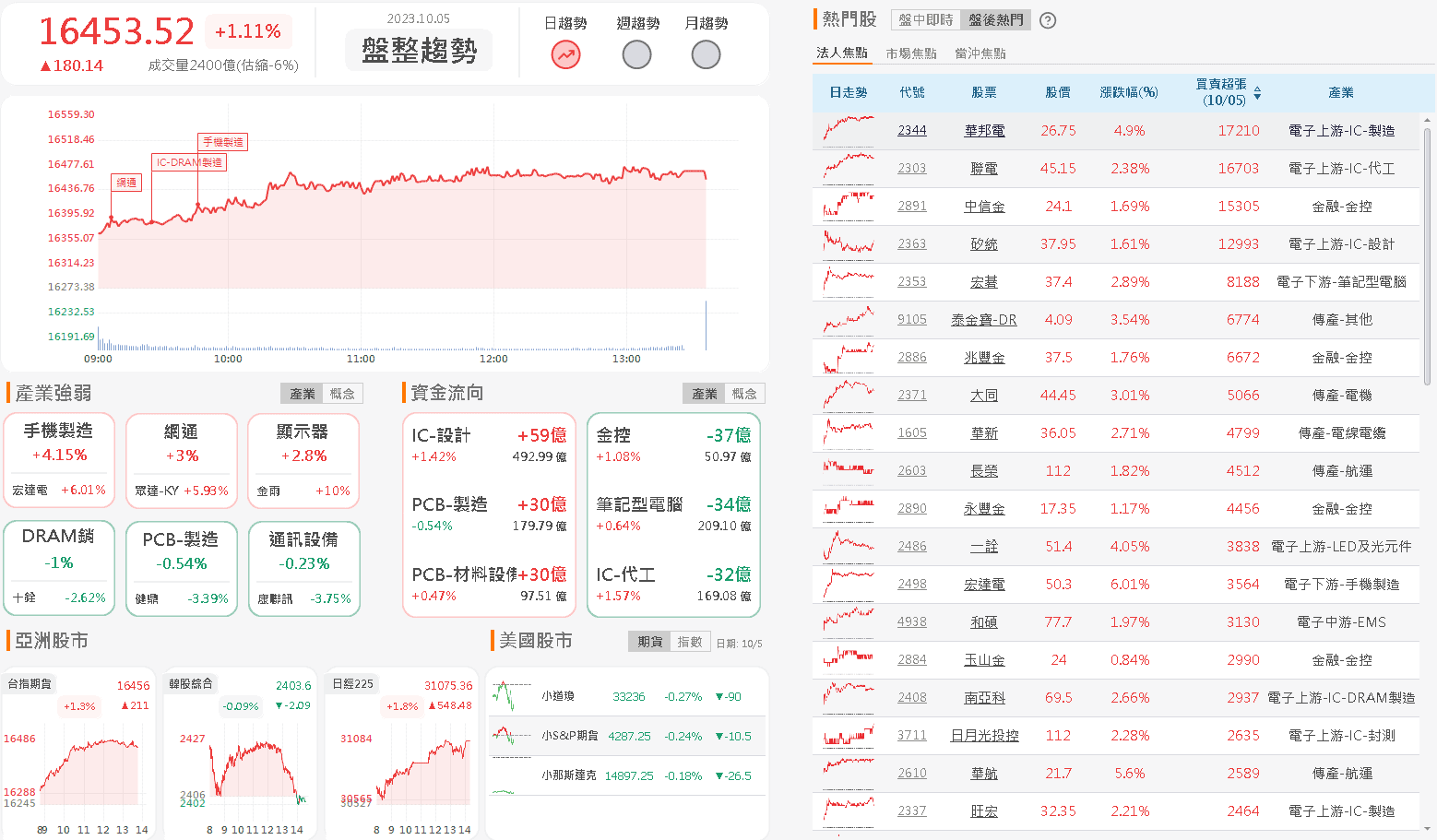
Task: Open the 市場焦點 tab
Action: pyautogui.click(x=911, y=53)
